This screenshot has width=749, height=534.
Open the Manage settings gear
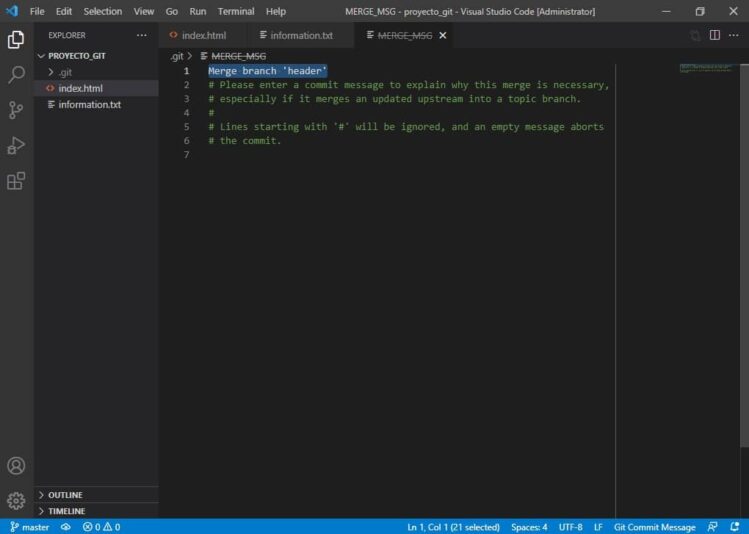(16, 500)
